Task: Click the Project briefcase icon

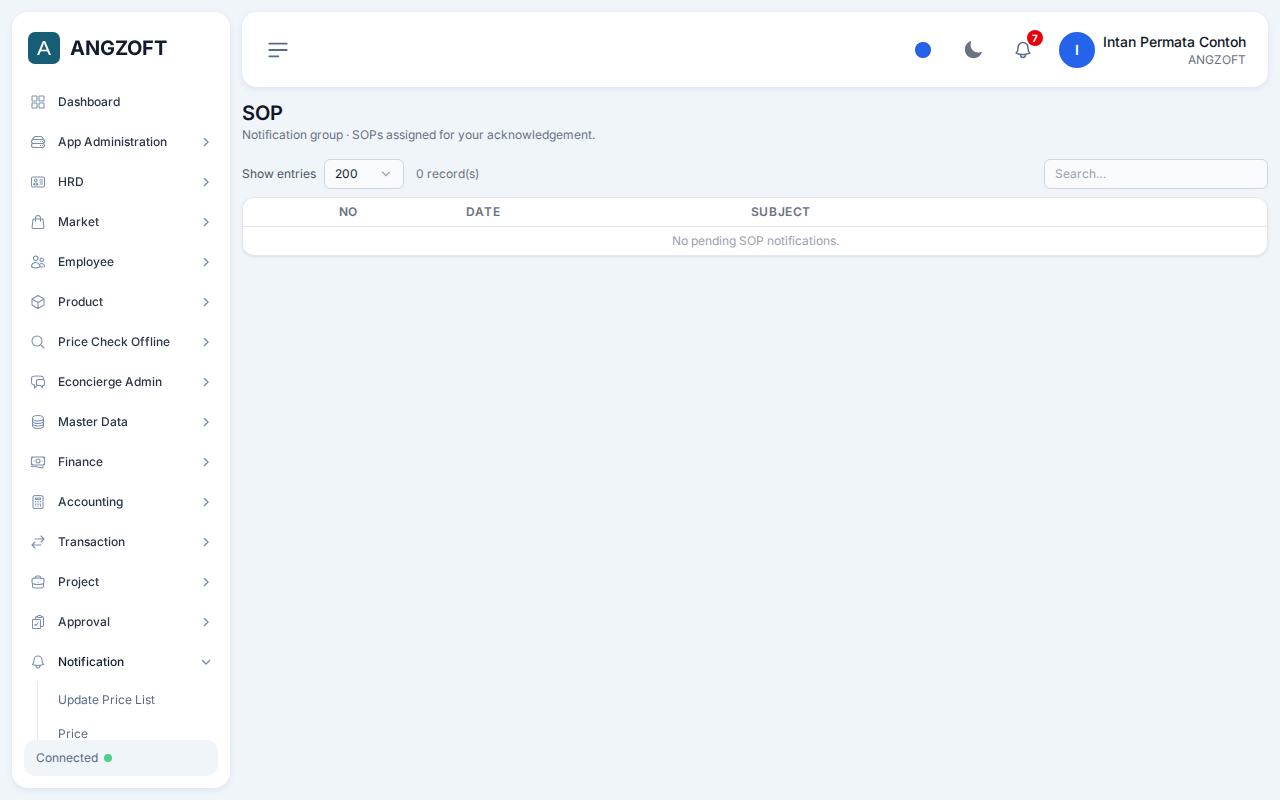Action: 38,582
